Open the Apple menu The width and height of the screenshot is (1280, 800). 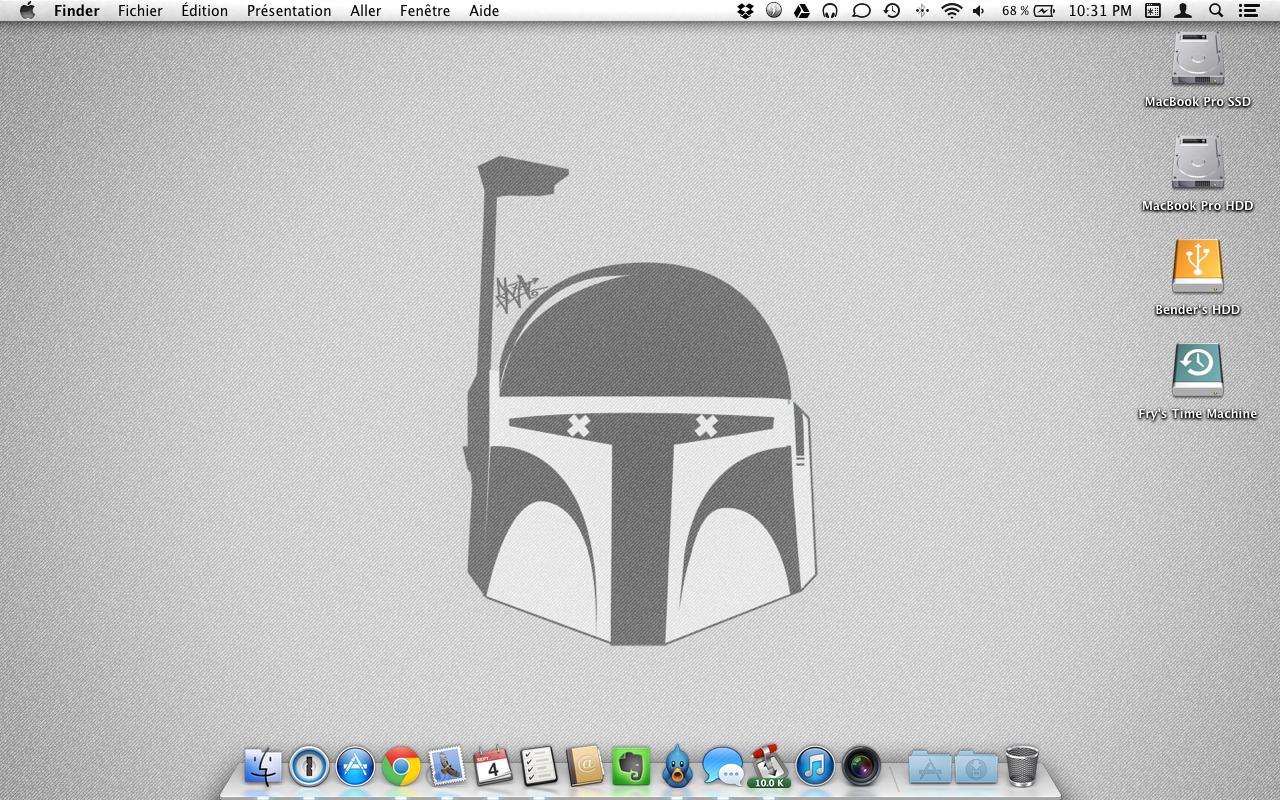click(27, 11)
